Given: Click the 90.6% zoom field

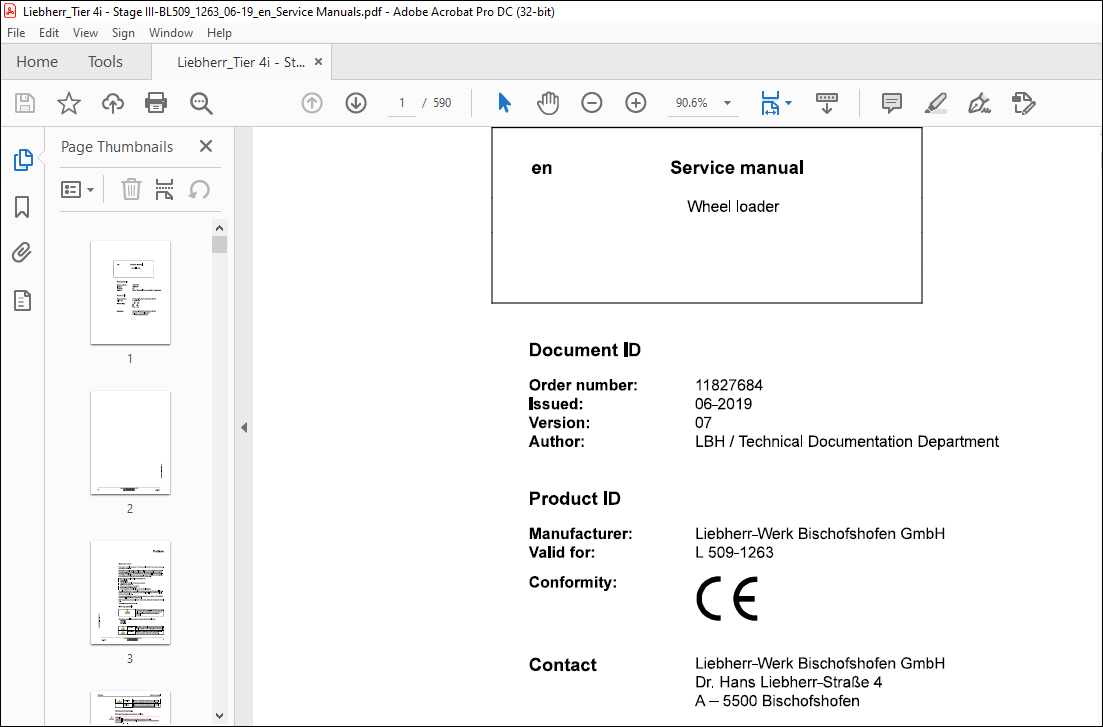Looking at the screenshot, I should (x=692, y=103).
